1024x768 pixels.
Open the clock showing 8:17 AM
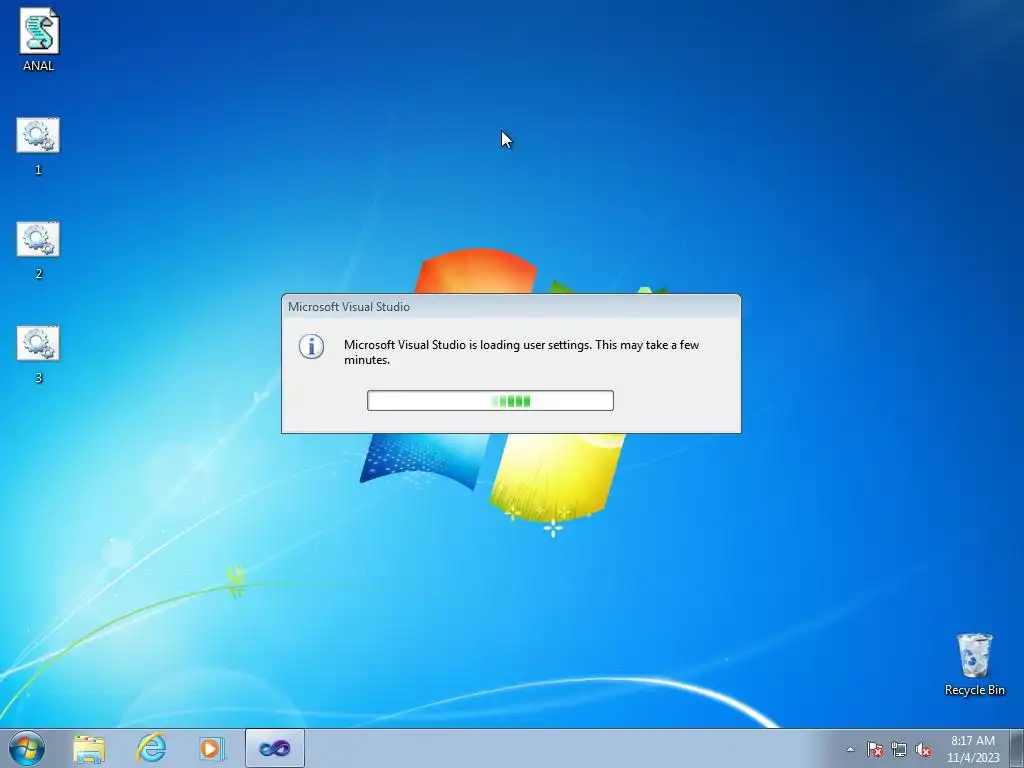(973, 749)
